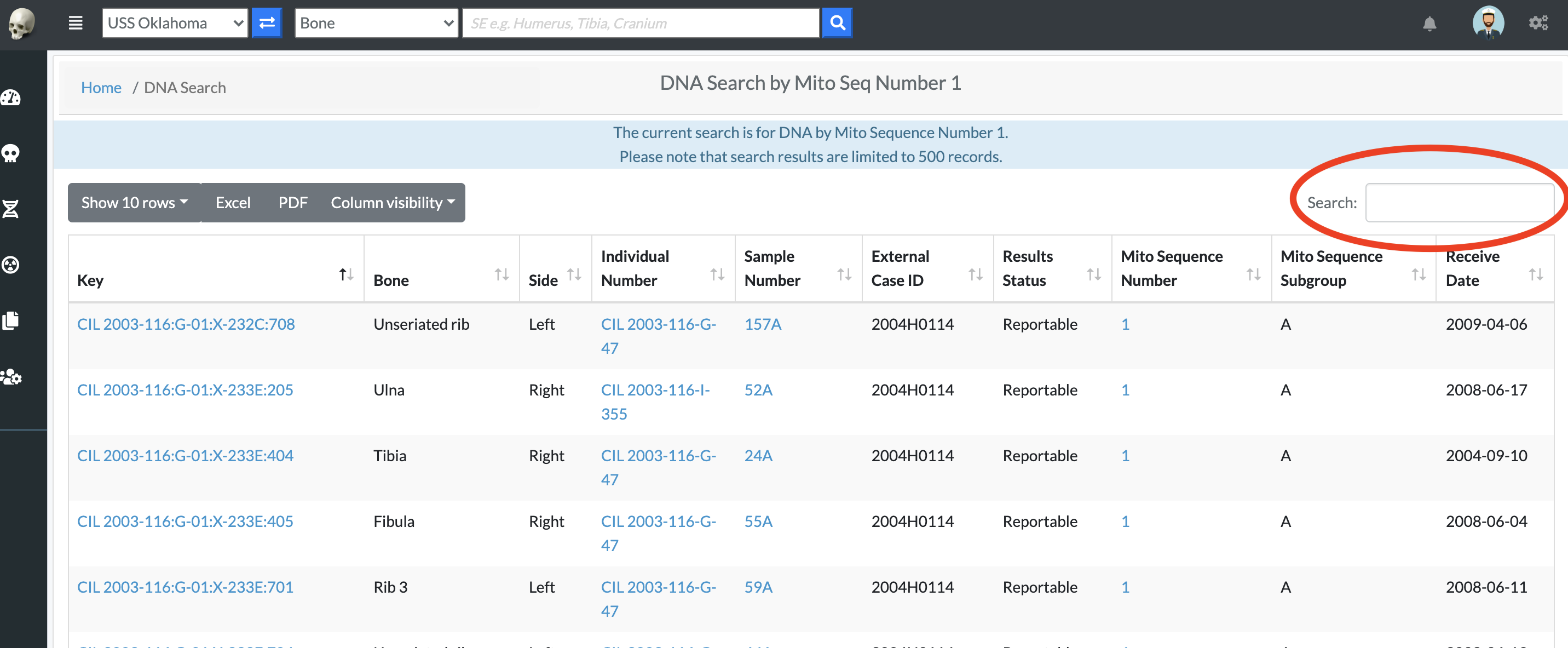The width and height of the screenshot is (1568, 648).
Task: Open the DNA strand icon in sidebar
Action: [x=11, y=209]
